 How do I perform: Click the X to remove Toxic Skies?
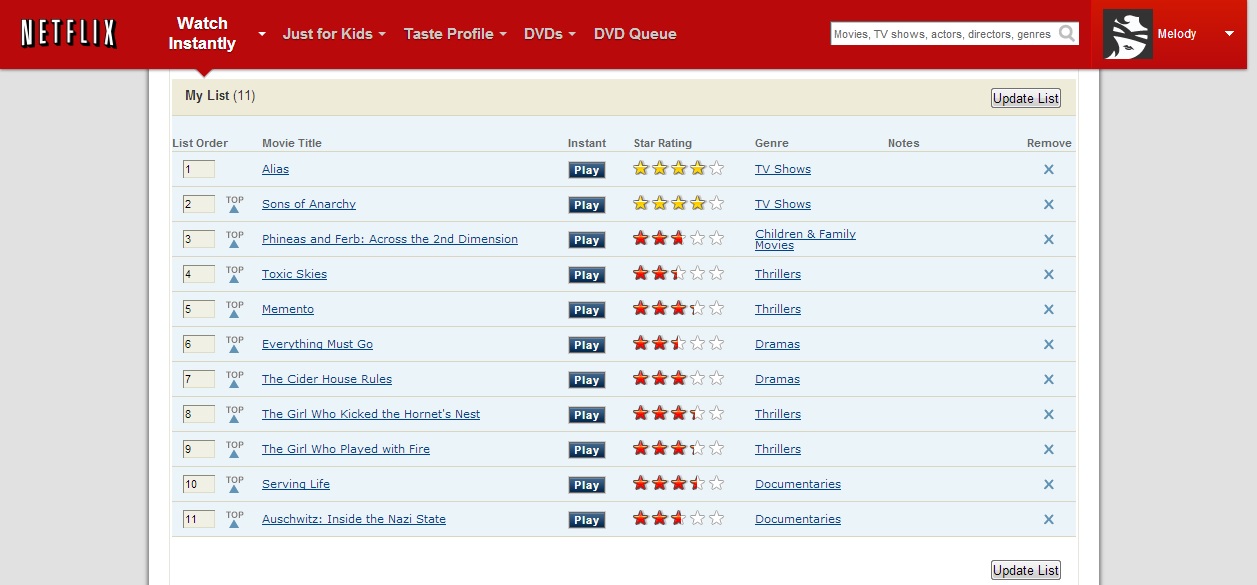click(1048, 274)
